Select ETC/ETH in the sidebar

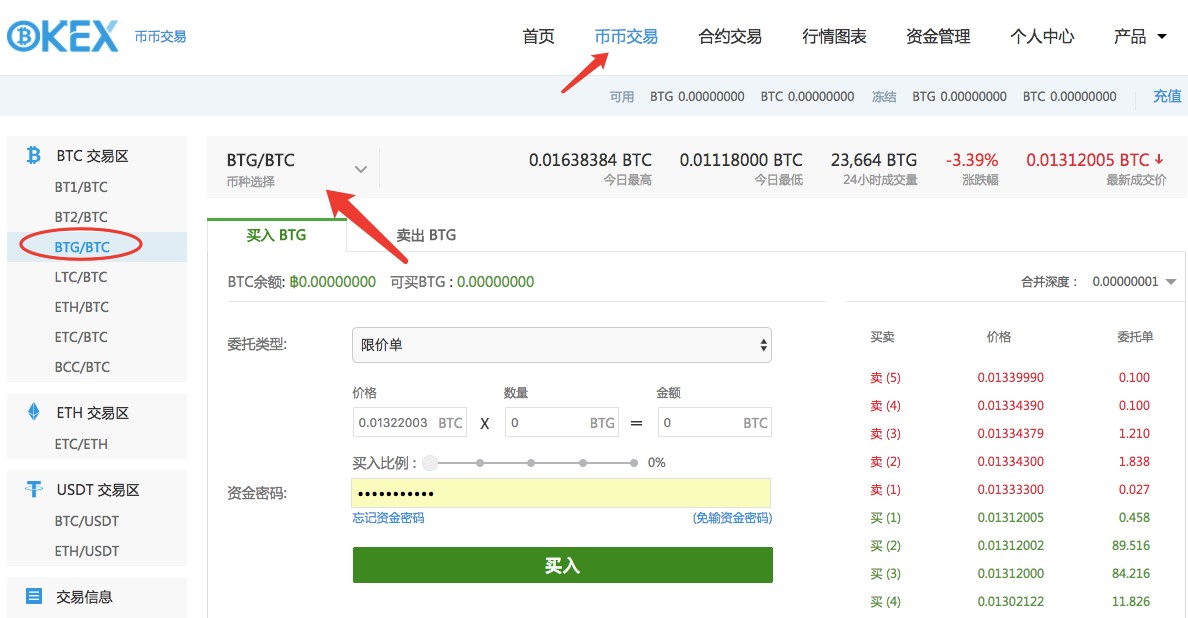(x=81, y=444)
